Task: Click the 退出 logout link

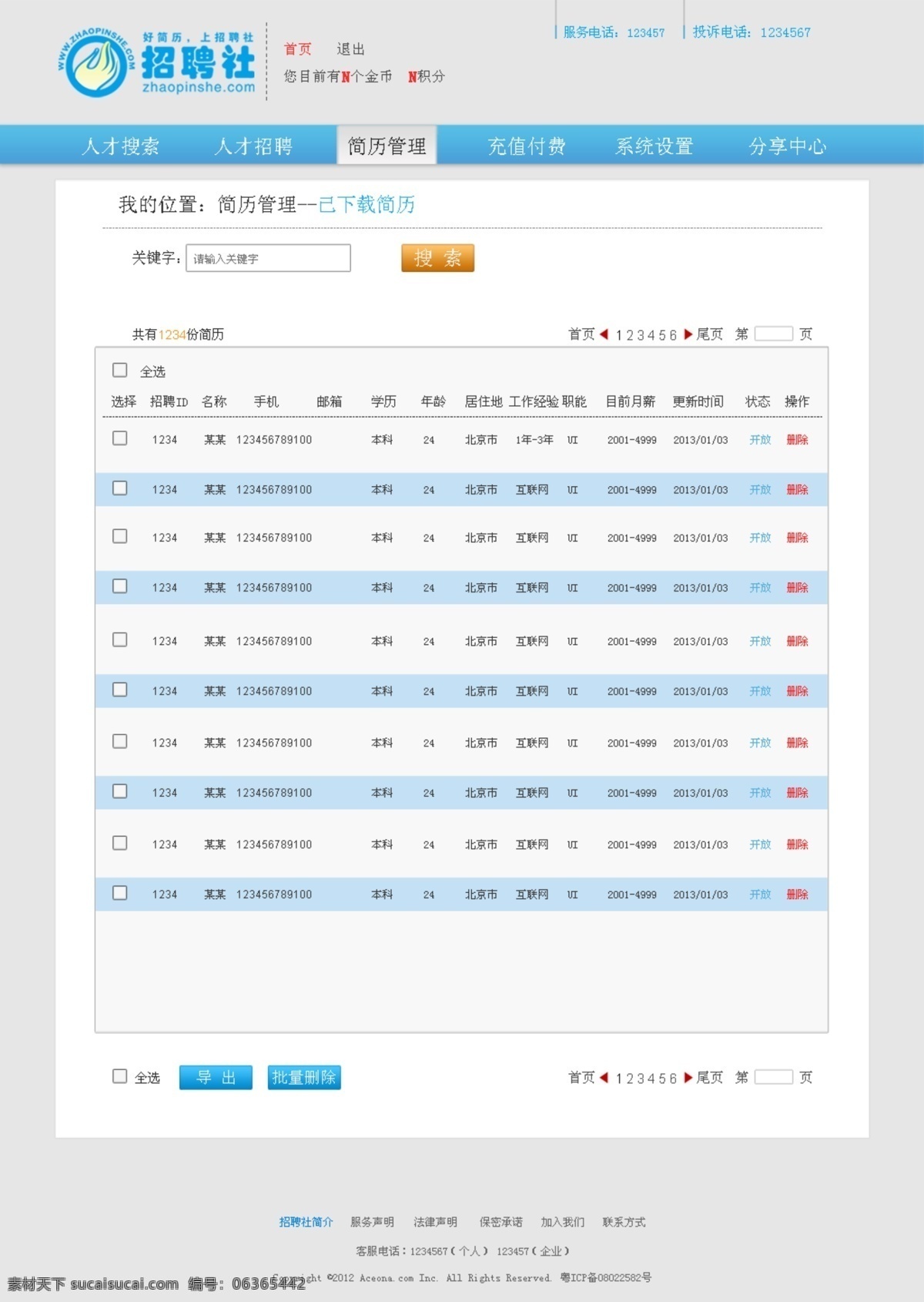Action: 350,49
